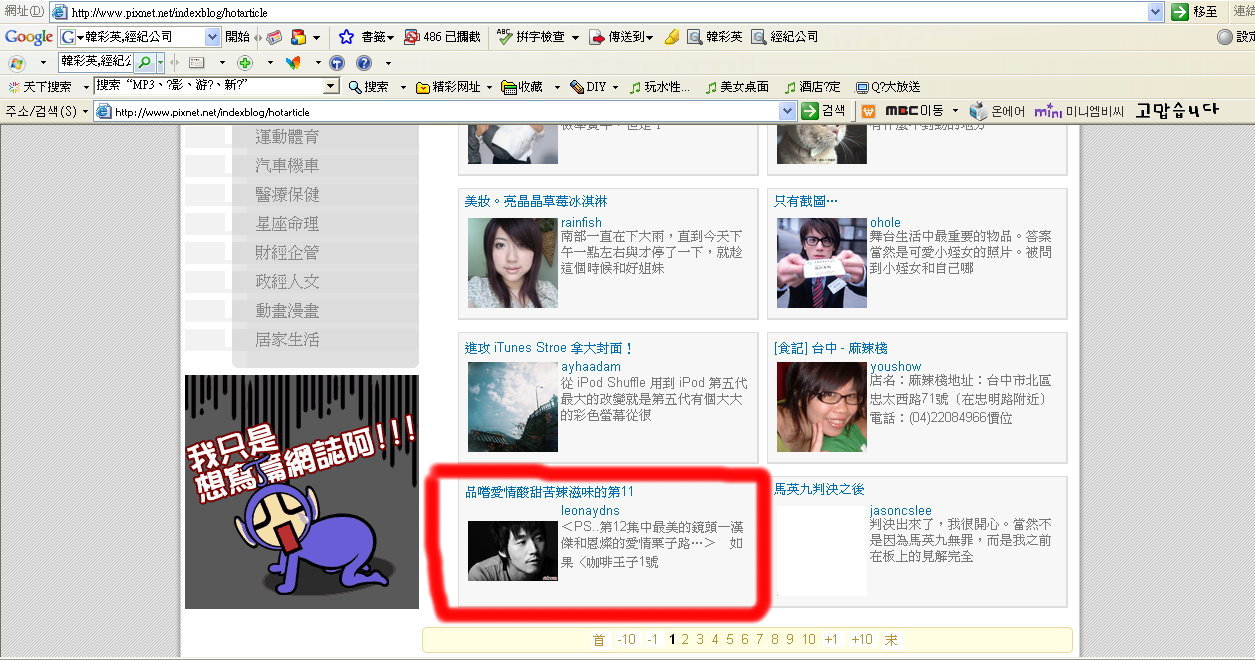Click the orange won icon on MBC toolbar
Screen dimensions: 1255x660
pos(868,111)
